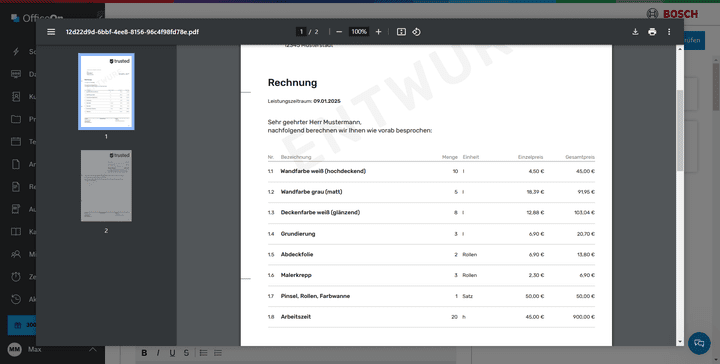Click the 900,00 € total price
The image size is (720, 364).
[x=584, y=317]
